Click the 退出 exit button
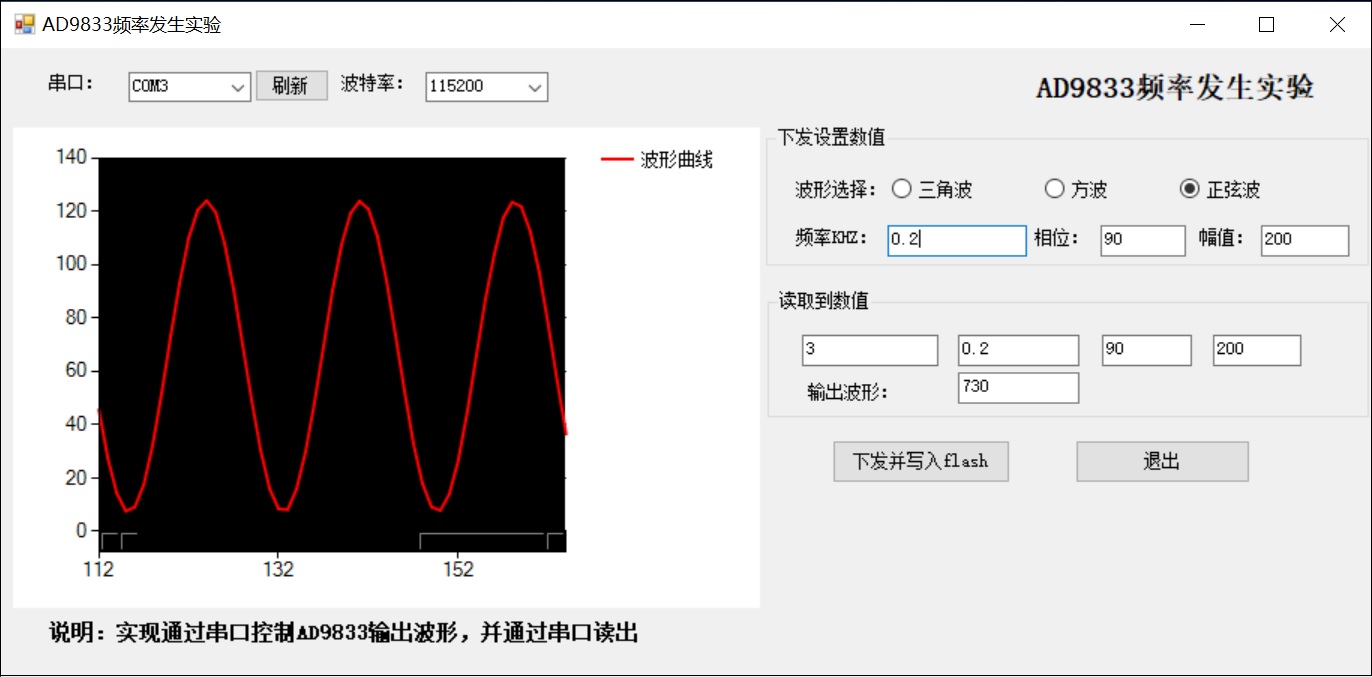1372x677 pixels. (1162, 461)
